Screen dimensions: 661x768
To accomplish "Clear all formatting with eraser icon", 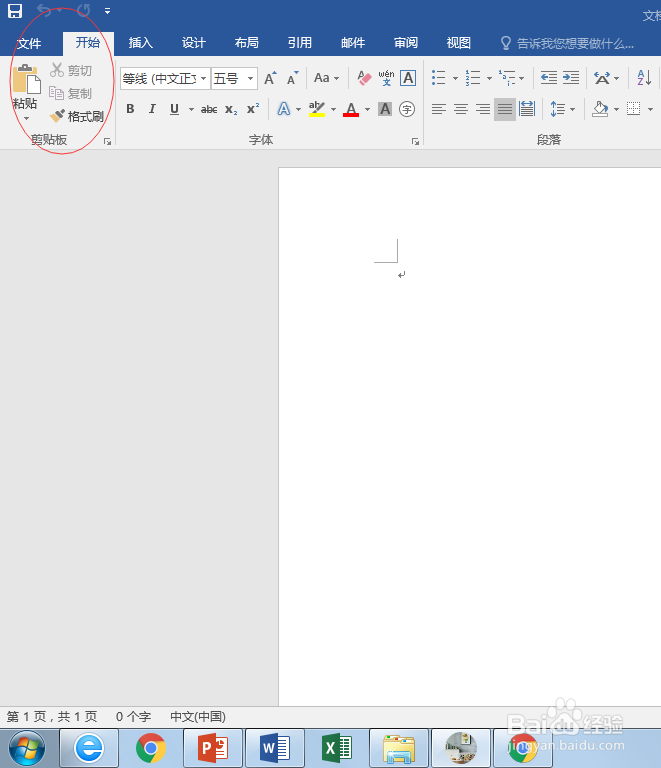I will point(364,78).
